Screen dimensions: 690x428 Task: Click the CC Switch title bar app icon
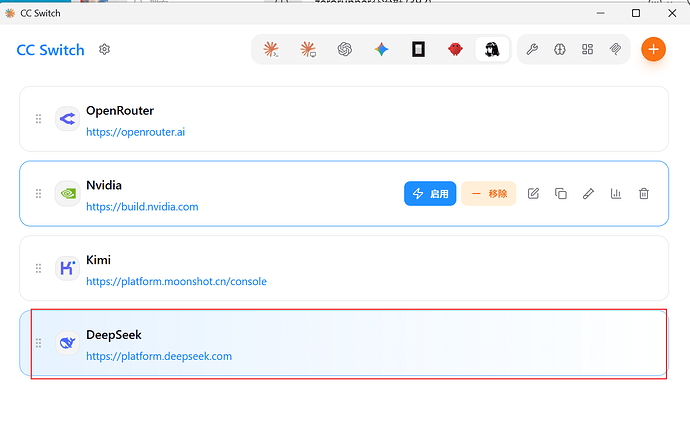[x=10, y=13]
